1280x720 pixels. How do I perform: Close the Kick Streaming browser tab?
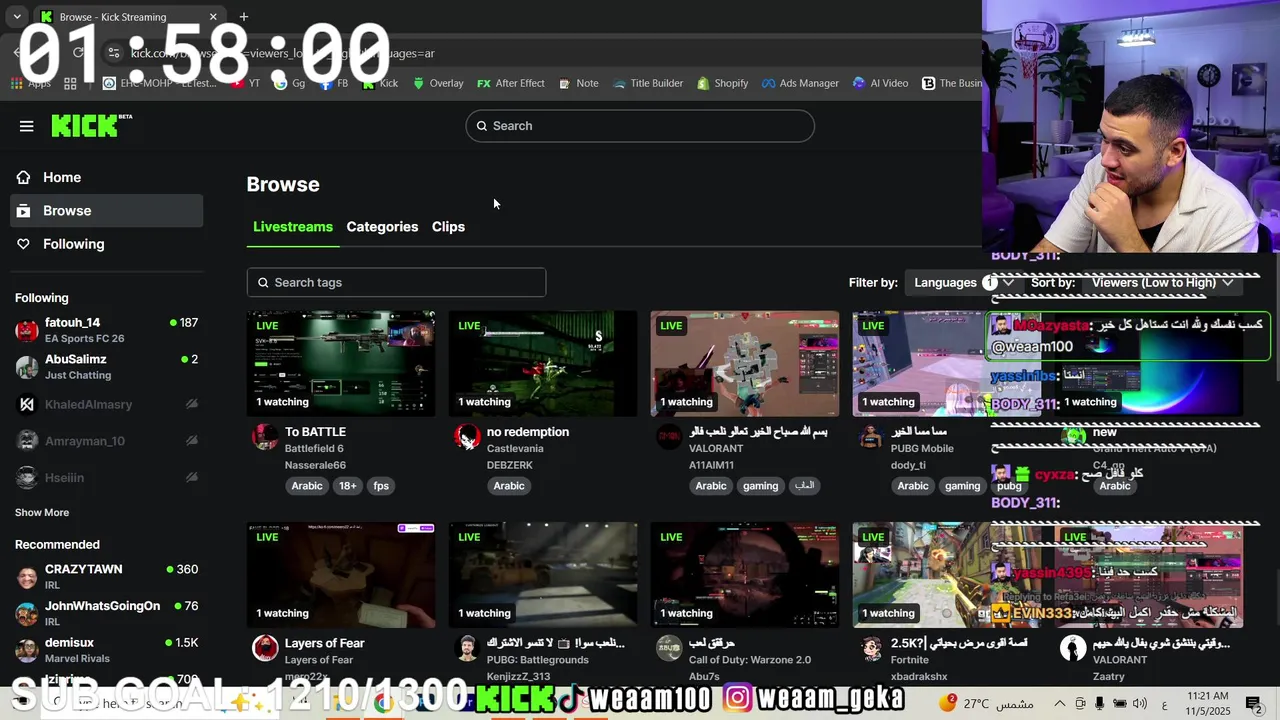(213, 17)
